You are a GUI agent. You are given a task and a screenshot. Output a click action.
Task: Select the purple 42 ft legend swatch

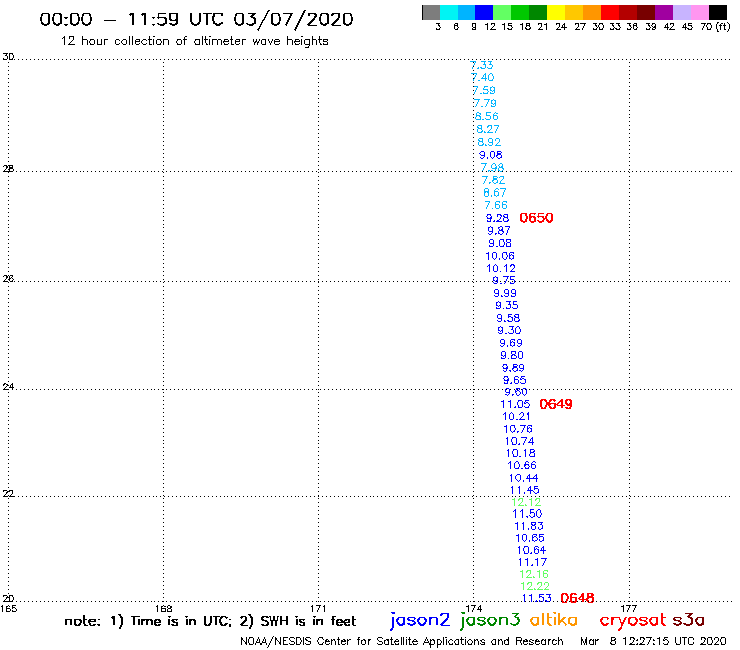coord(664,12)
